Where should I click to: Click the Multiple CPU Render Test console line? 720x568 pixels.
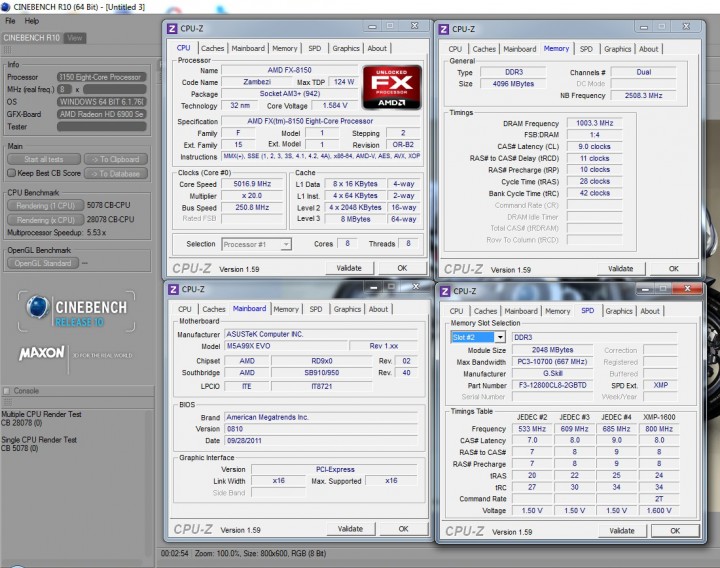pos(41,414)
